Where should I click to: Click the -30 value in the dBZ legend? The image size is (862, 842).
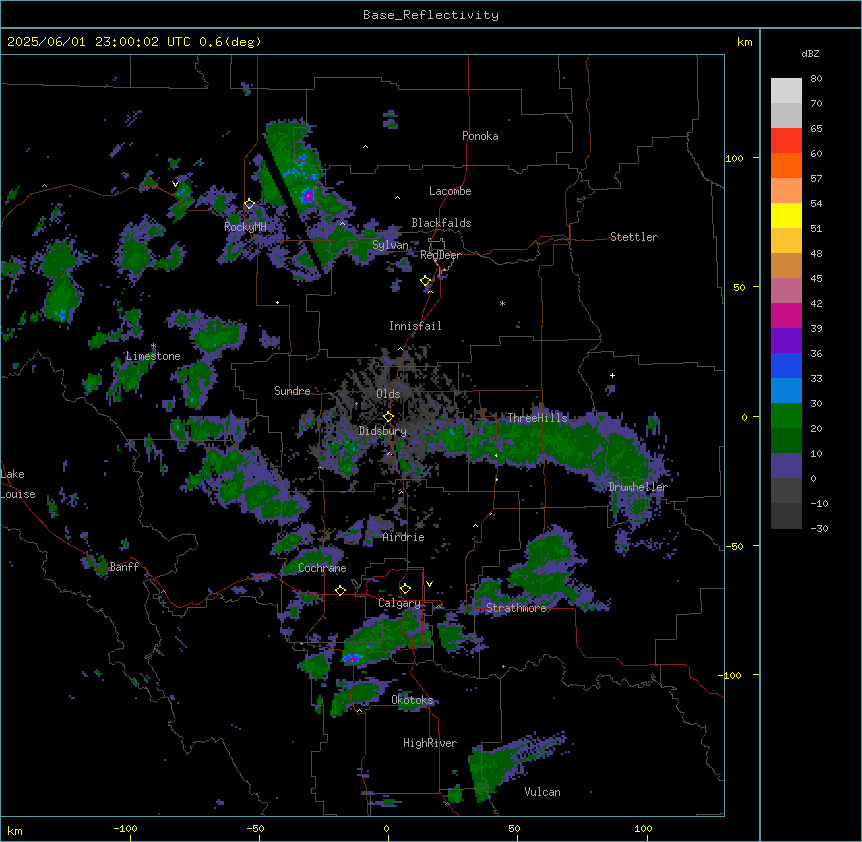click(x=819, y=528)
